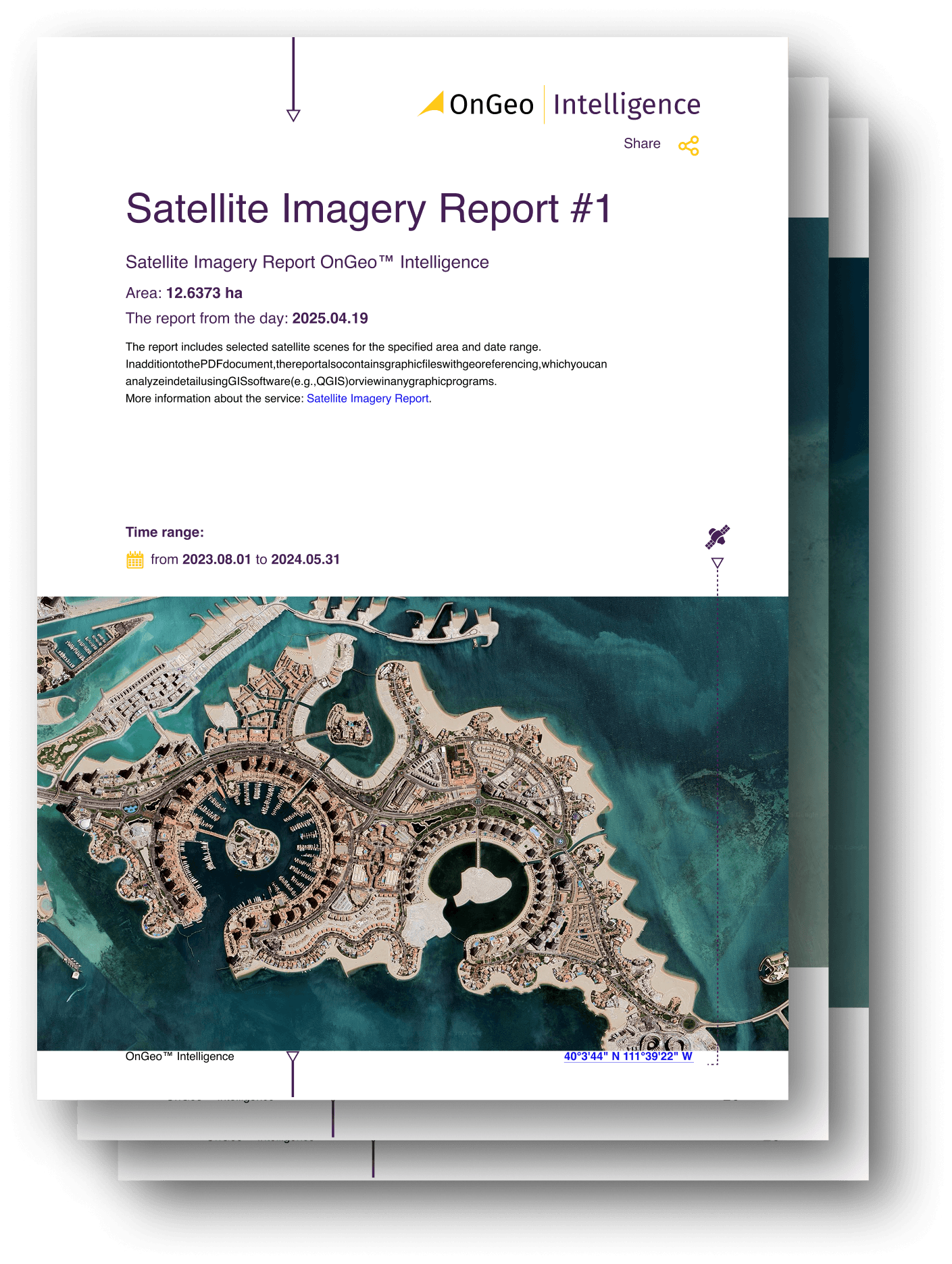Click the triangle marker beside footer text
952x1264 pixels.
coord(293,1057)
